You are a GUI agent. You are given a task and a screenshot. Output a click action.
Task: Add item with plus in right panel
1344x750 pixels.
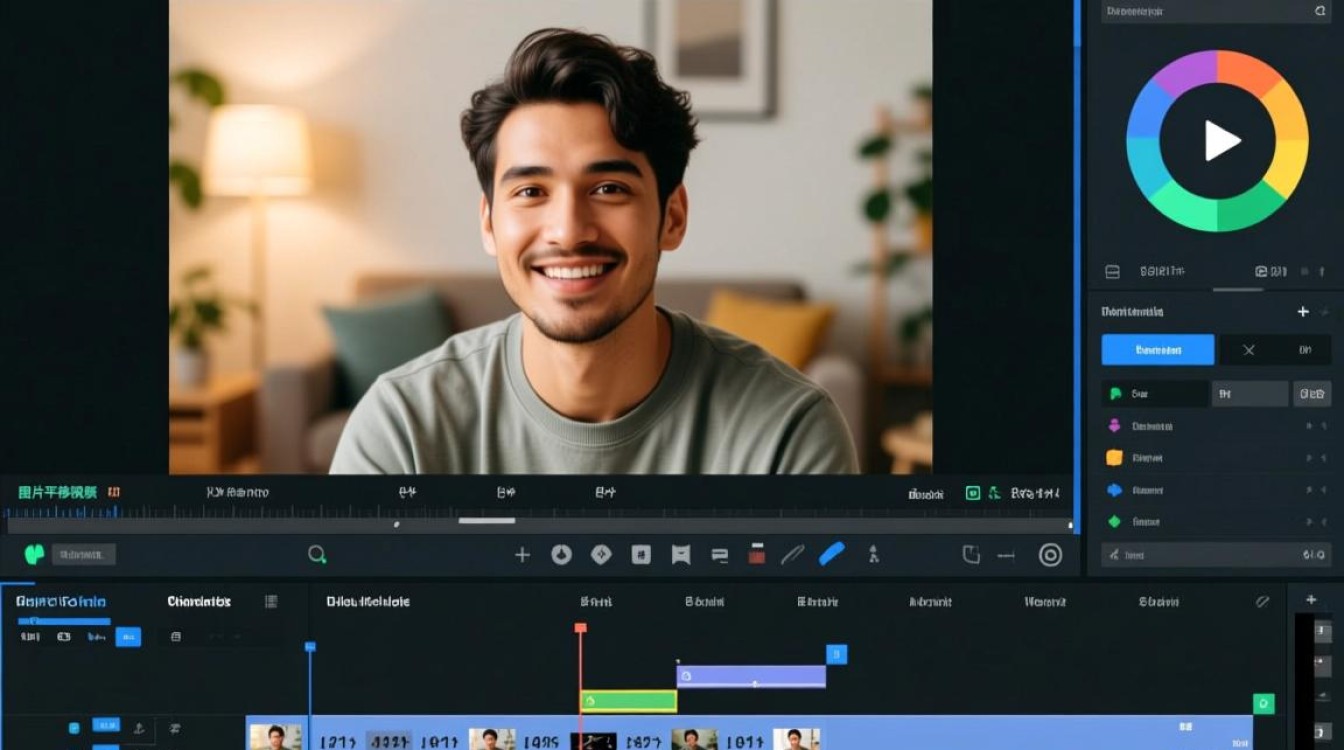(1303, 312)
